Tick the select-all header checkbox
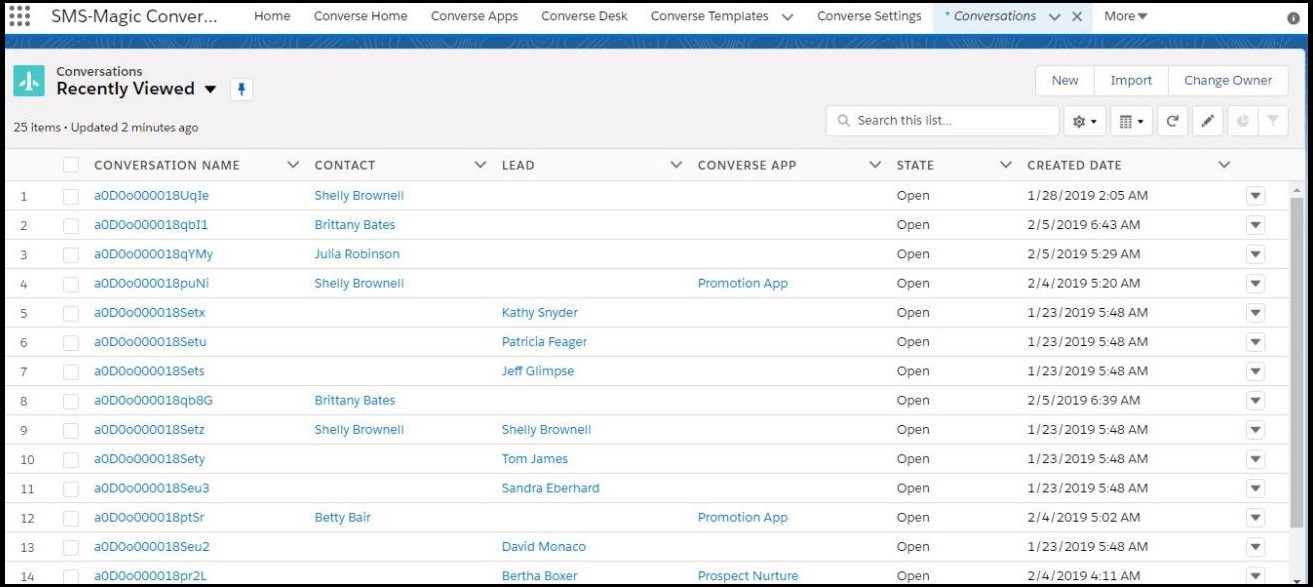The width and height of the screenshot is (1313, 587). point(71,165)
